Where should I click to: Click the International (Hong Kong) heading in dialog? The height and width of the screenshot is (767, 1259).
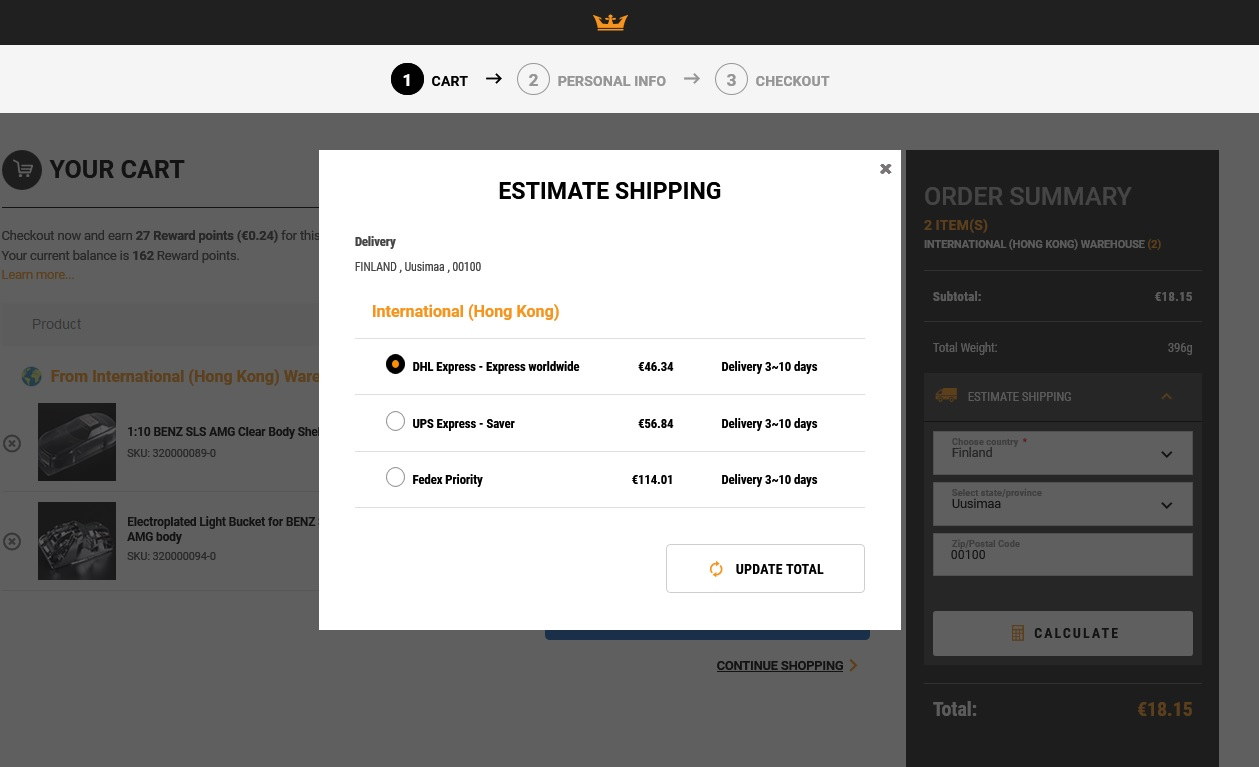465,311
